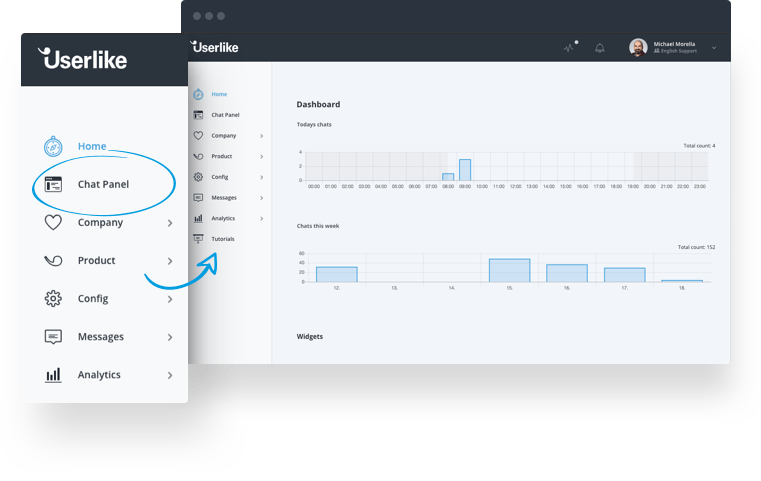This screenshot has width=761, height=481.
Task: Open user account dropdown arrow
Action: pyautogui.click(x=714, y=48)
